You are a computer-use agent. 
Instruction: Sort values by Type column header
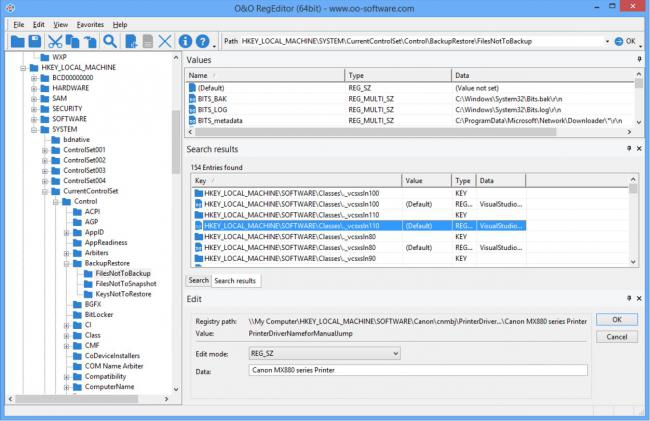coord(398,75)
